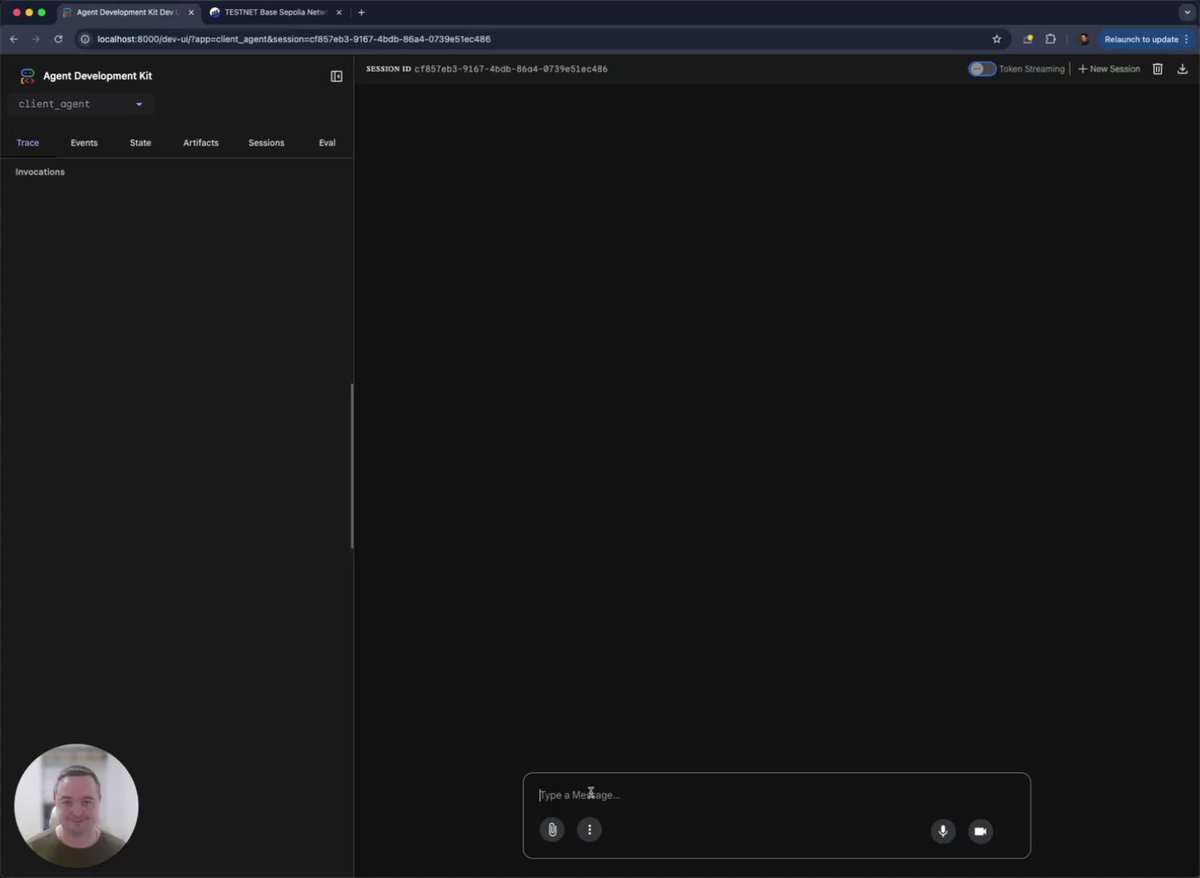Start video input with the camera icon

pos(979,831)
